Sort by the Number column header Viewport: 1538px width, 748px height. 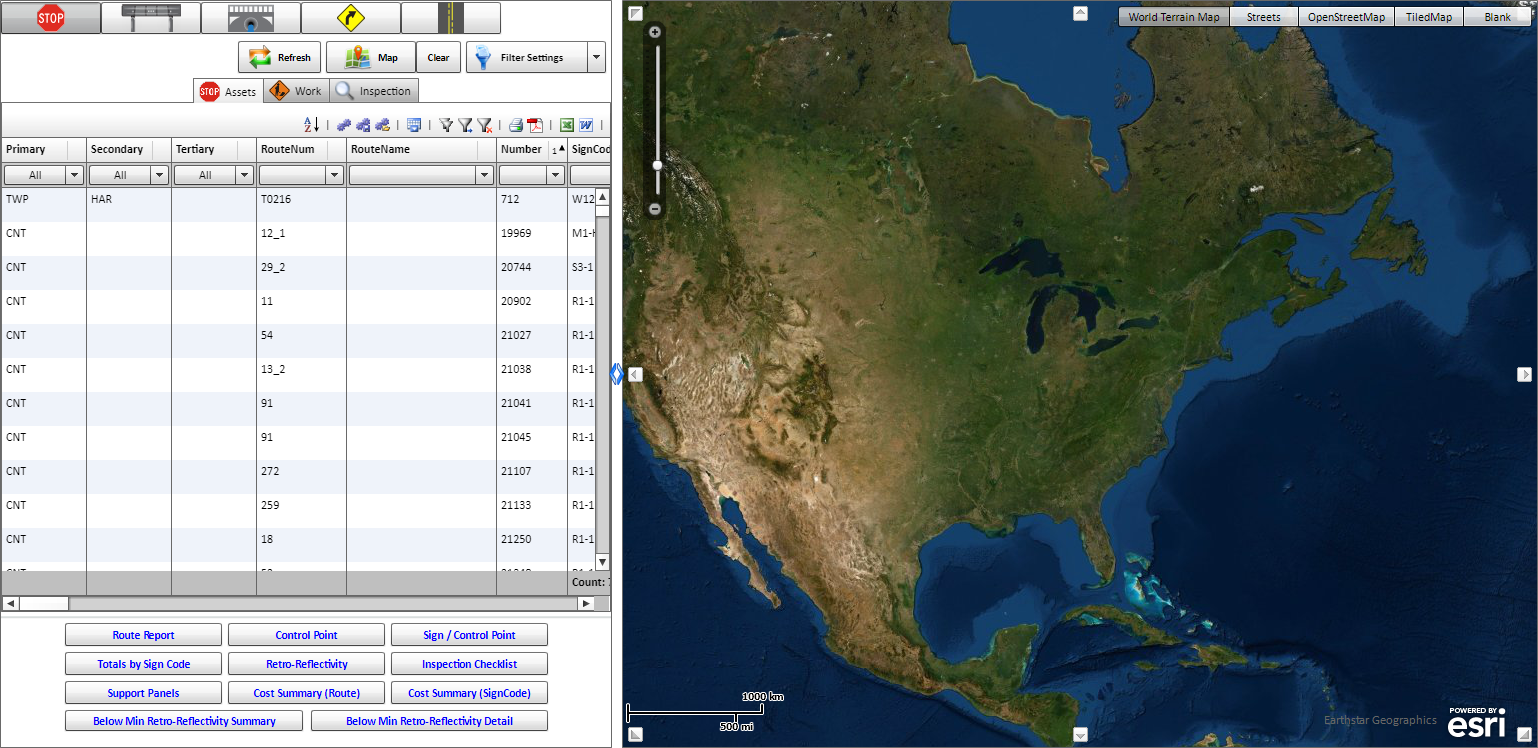tap(532, 149)
